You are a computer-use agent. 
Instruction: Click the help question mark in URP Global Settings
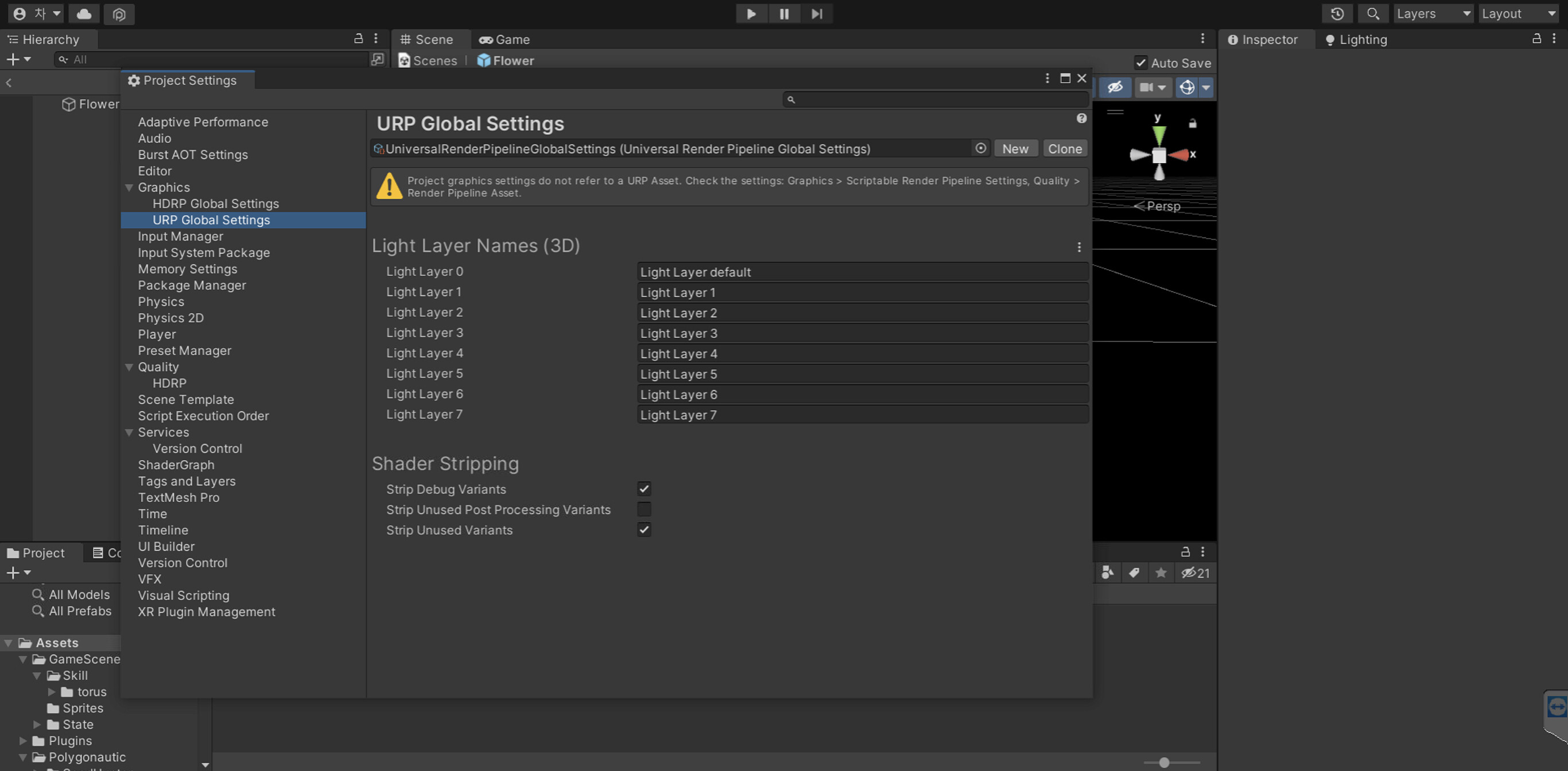1082,118
